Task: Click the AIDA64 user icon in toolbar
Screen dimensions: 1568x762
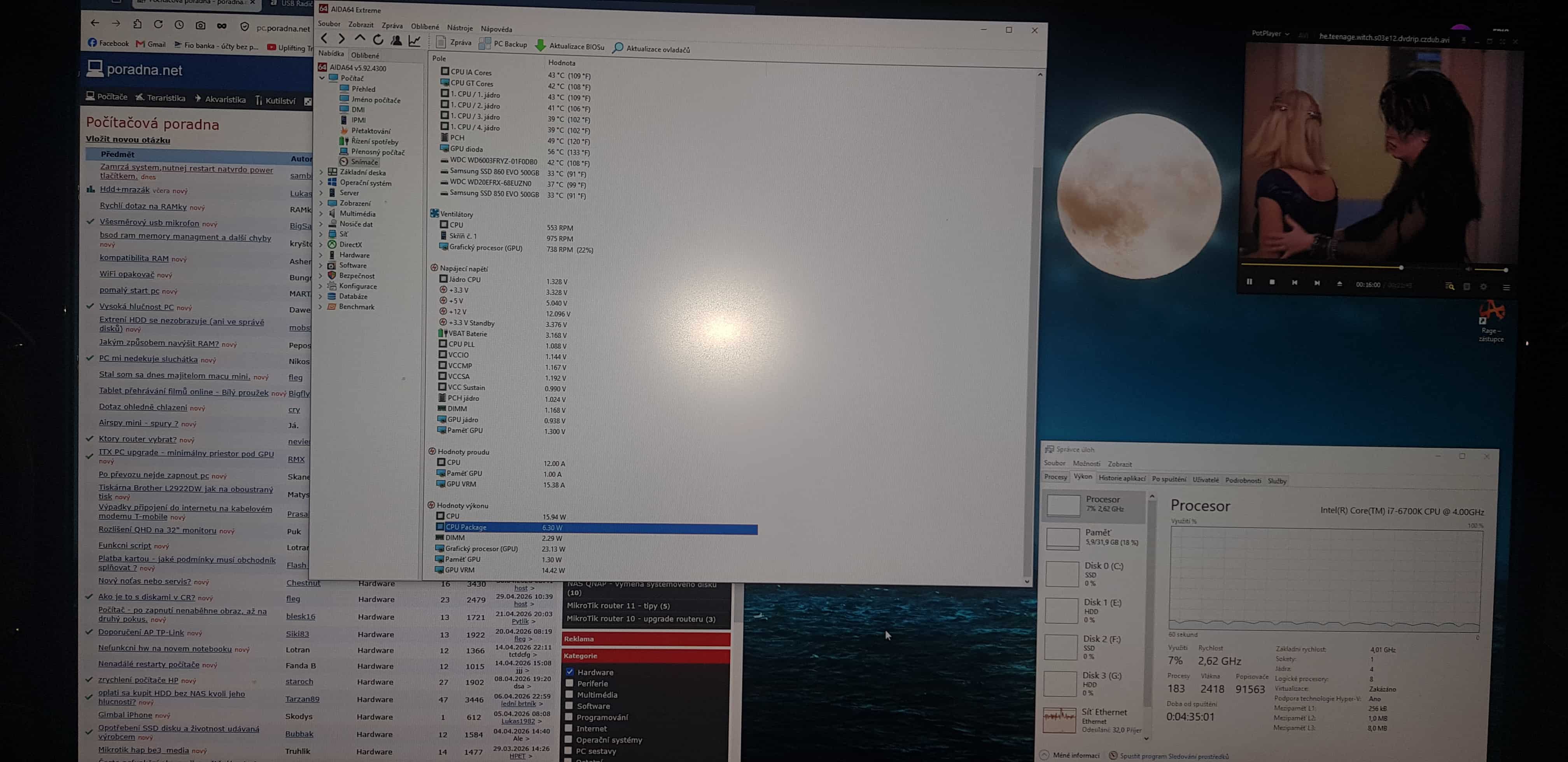Action: point(396,40)
